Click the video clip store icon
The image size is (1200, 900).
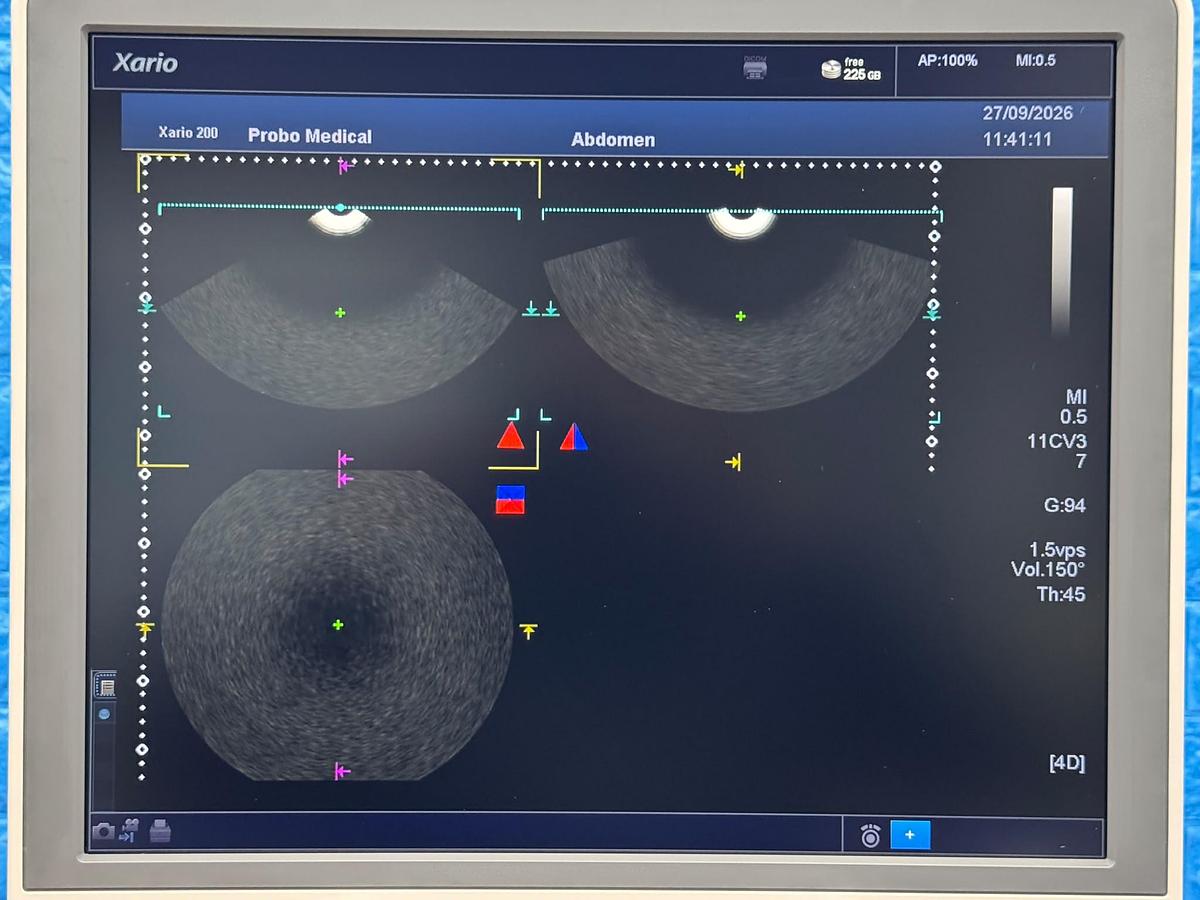(130, 830)
